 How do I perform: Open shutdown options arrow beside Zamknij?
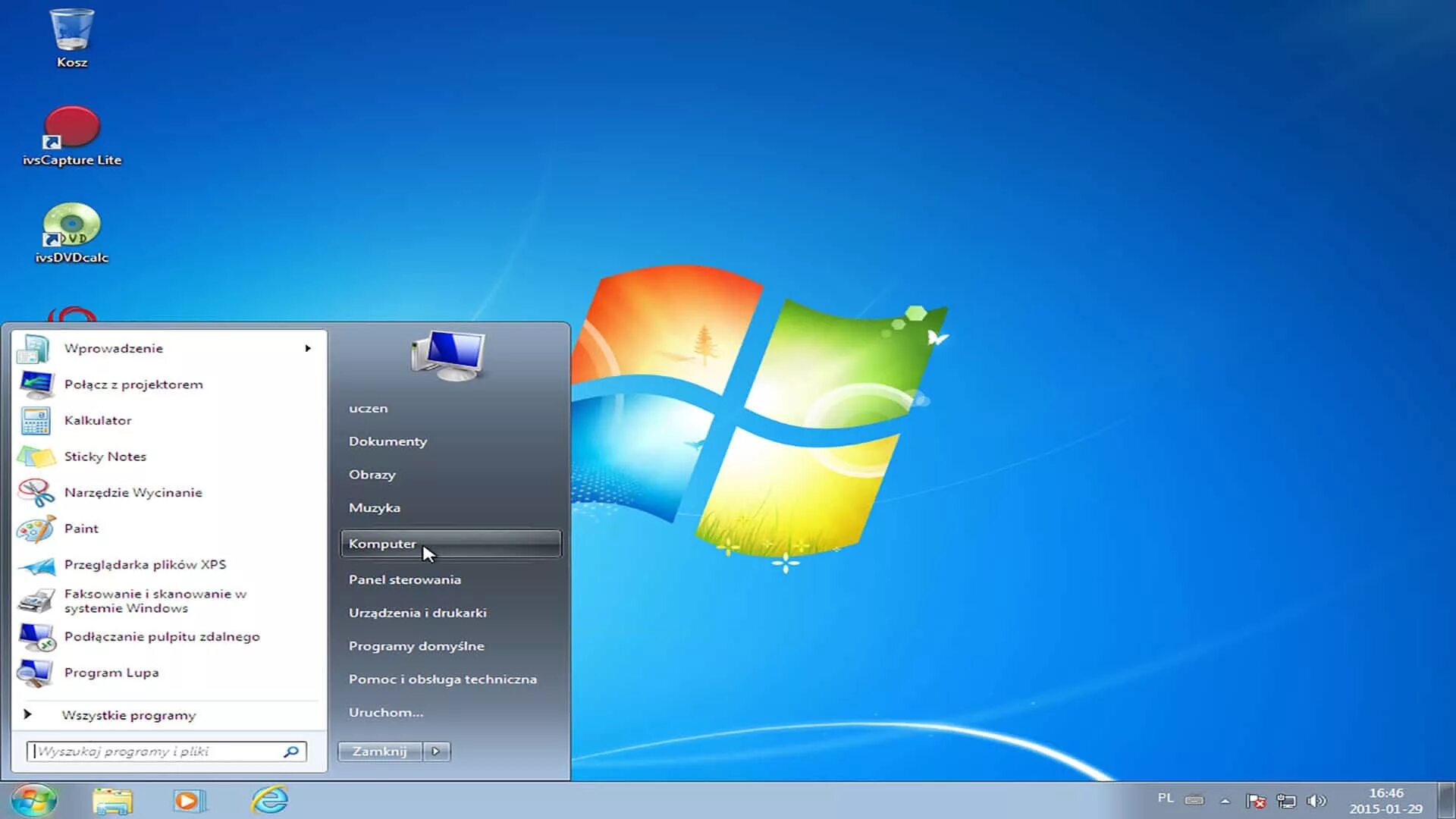[436, 752]
